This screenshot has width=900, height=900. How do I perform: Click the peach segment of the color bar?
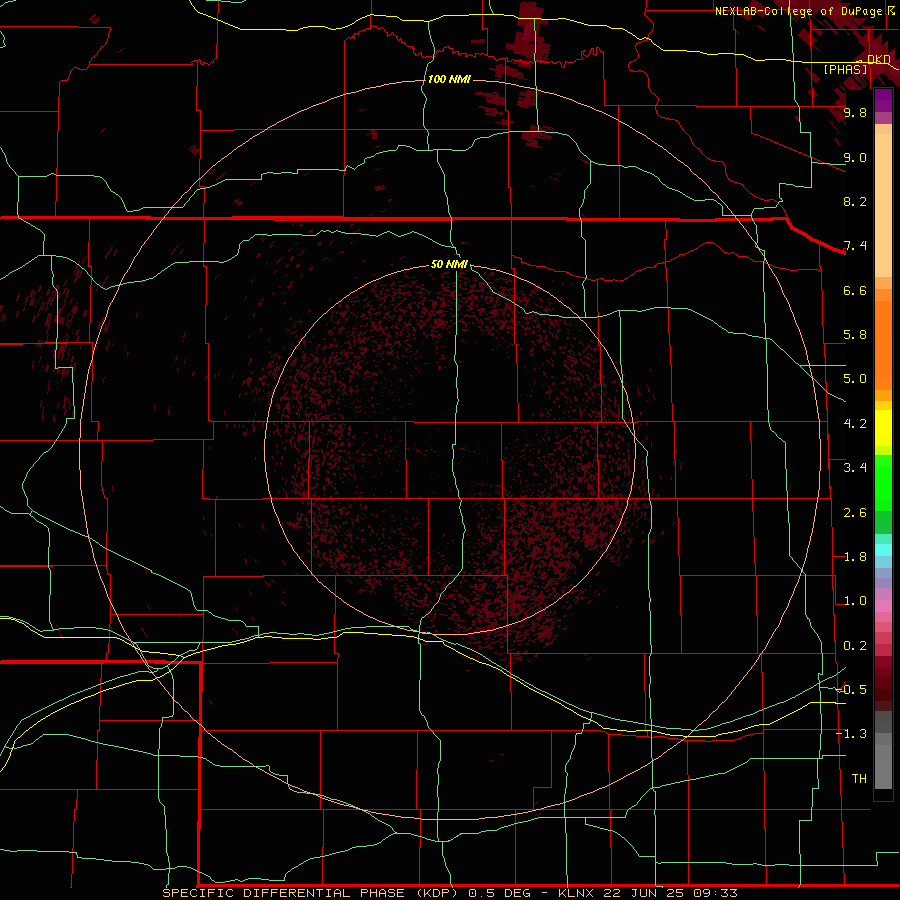tap(883, 205)
